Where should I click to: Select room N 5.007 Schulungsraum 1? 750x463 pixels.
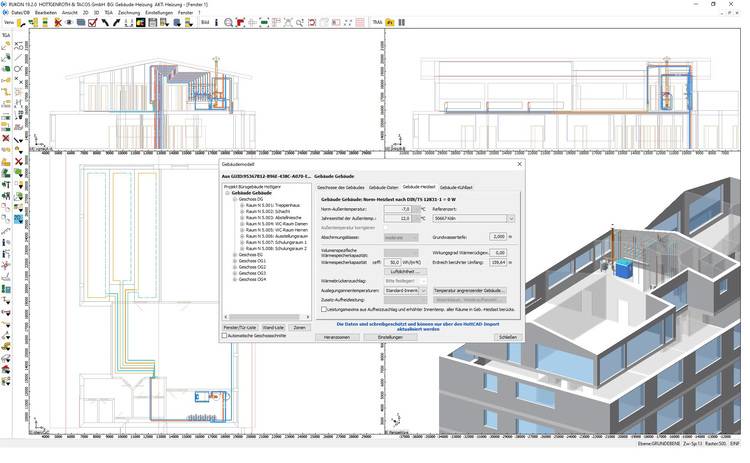pos(276,242)
